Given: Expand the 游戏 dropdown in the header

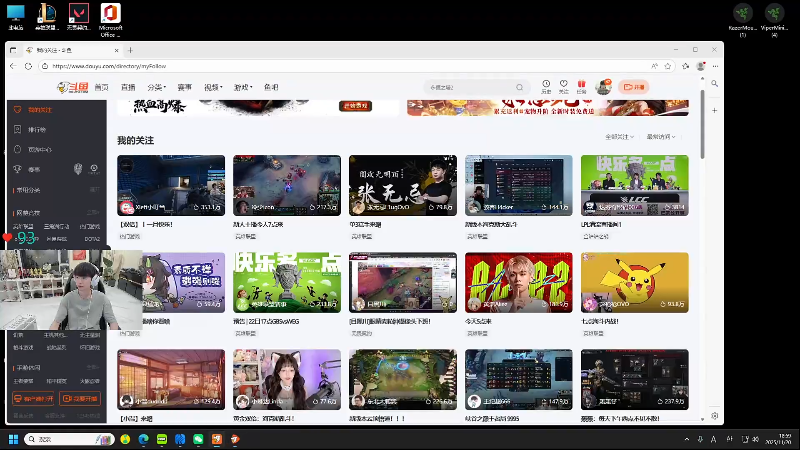Looking at the screenshot, I should [243, 87].
